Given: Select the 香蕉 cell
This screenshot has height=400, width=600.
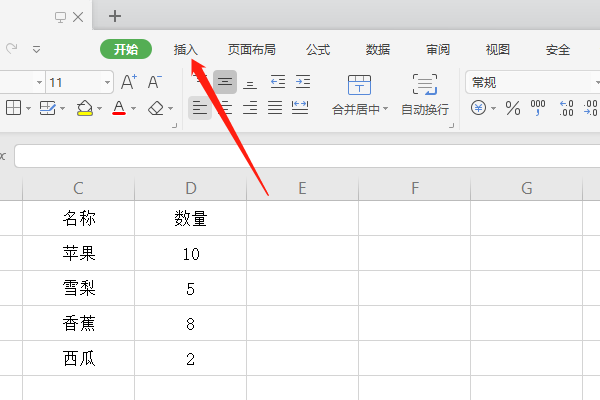Looking at the screenshot, I should 78,323.
